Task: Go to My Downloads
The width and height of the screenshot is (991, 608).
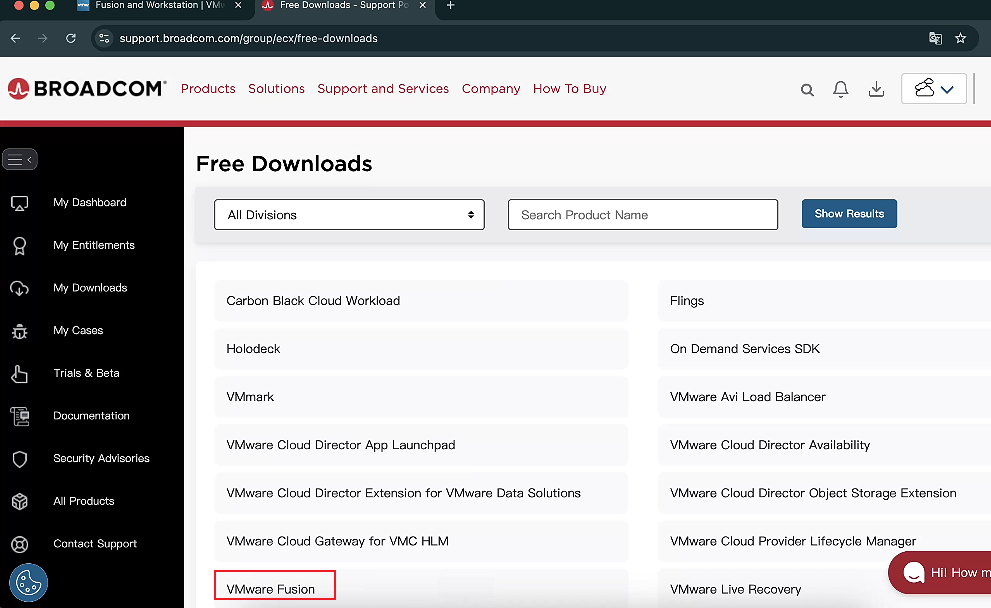Action: (90, 288)
